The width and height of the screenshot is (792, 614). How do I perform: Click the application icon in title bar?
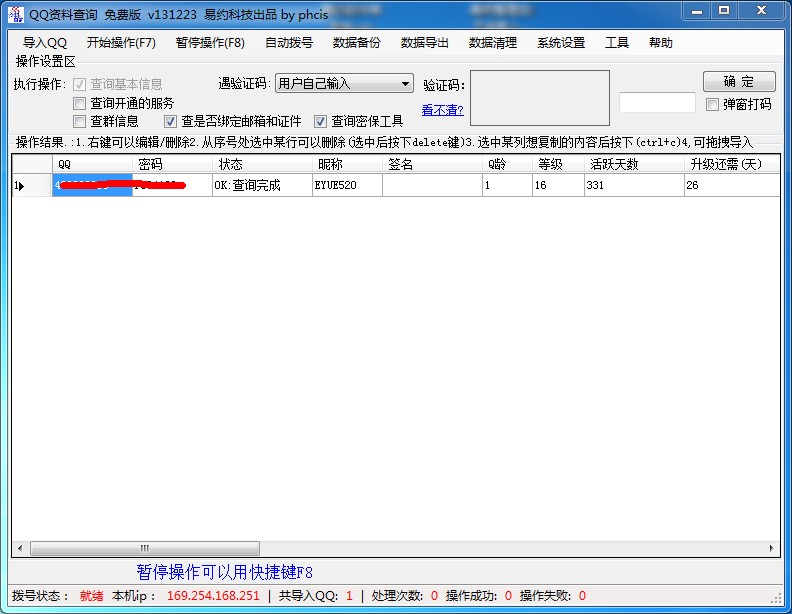[x=16, y=14]
